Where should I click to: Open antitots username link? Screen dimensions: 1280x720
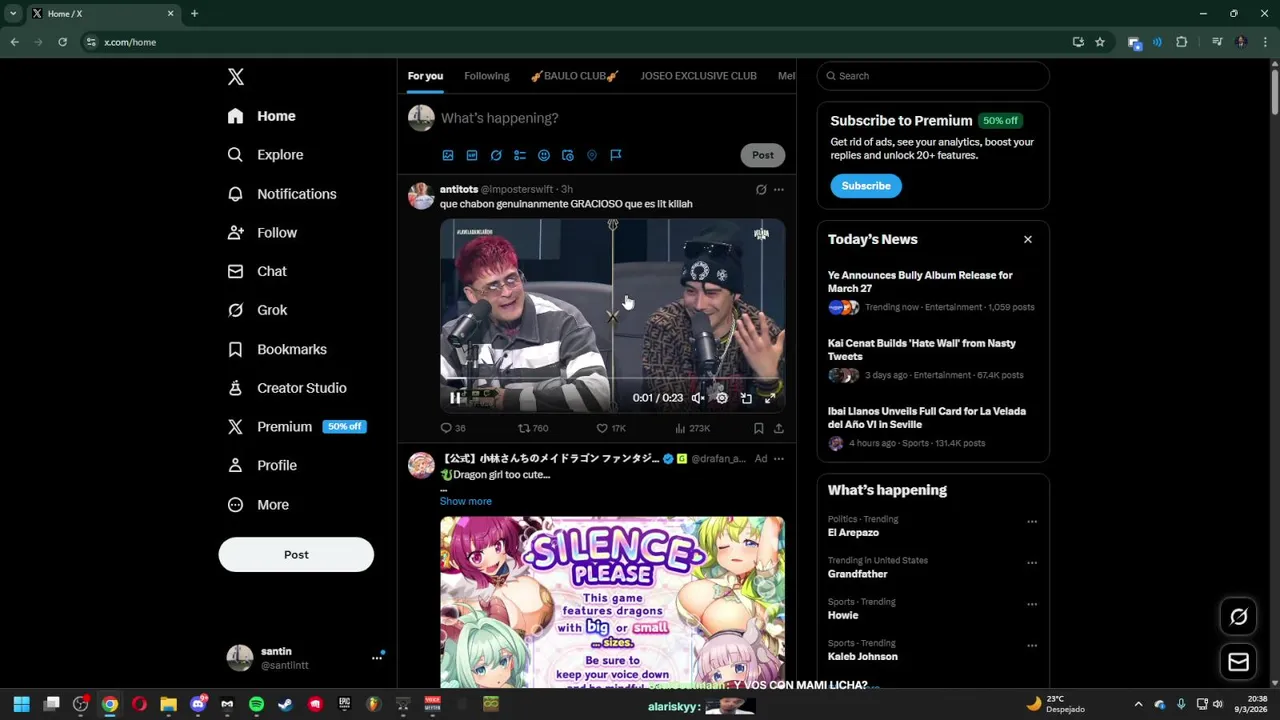pos(459,189)
